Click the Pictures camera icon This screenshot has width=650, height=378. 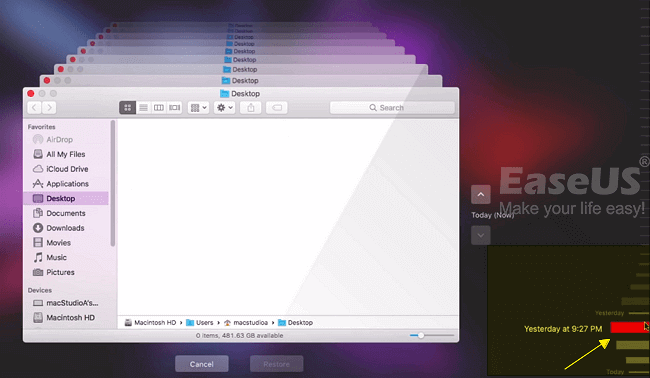[38, 272]
